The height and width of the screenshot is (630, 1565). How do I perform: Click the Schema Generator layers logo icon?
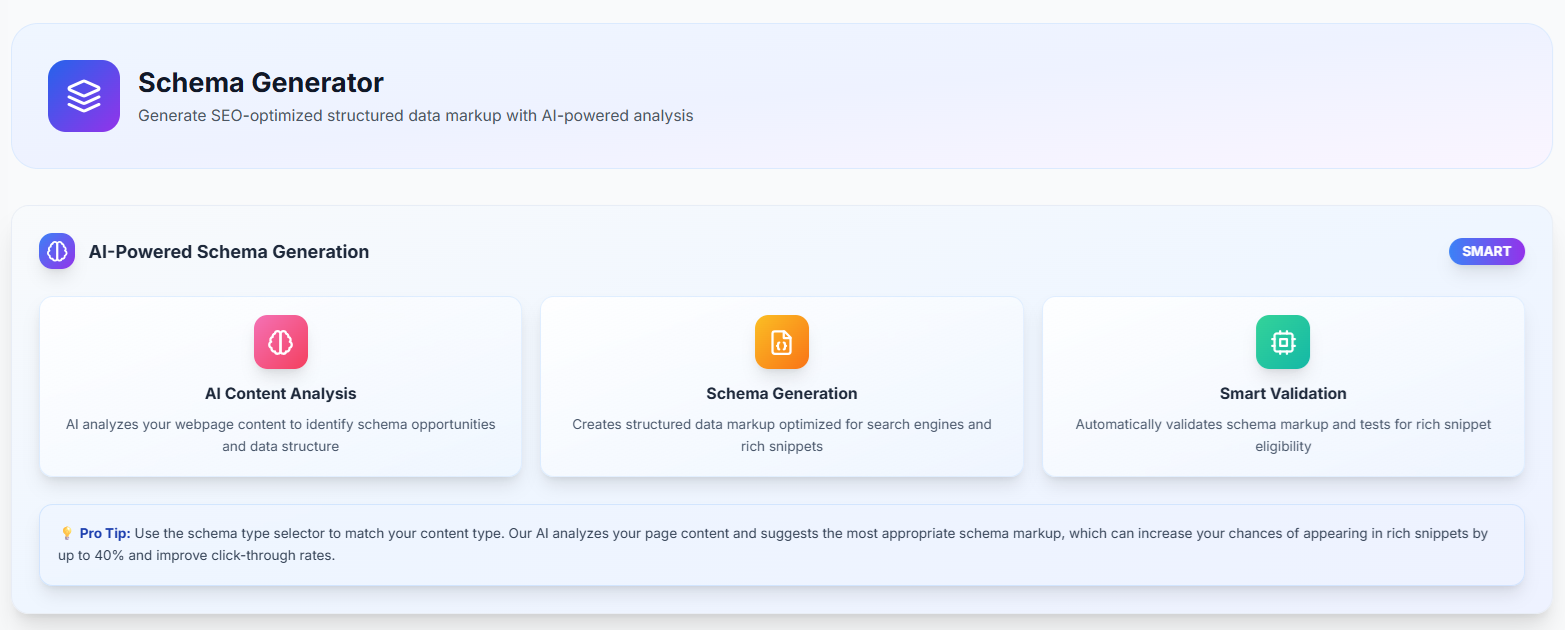[84, 96]
